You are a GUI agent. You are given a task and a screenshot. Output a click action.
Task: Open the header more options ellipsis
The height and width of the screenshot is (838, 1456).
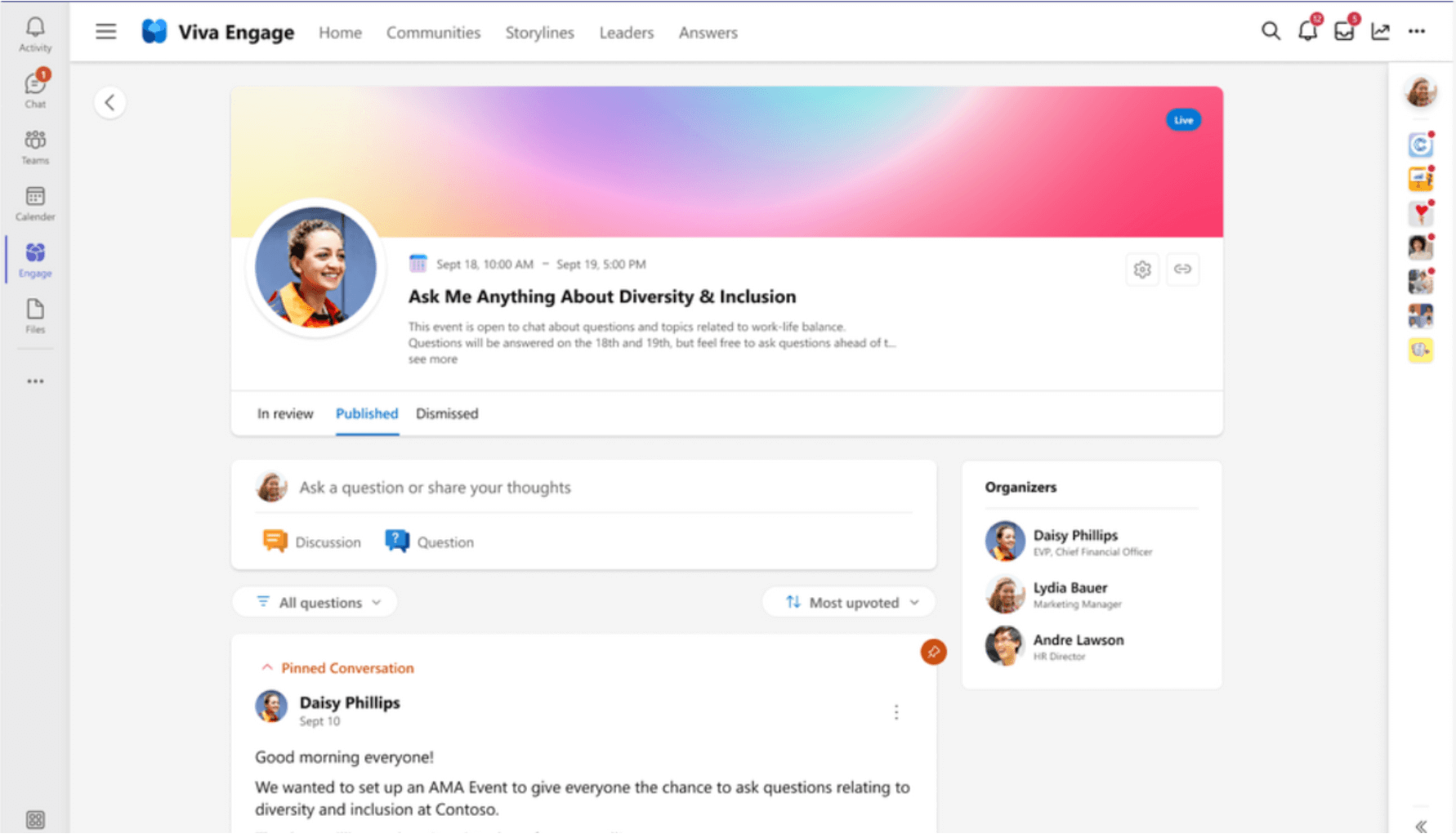(1417, 31)
